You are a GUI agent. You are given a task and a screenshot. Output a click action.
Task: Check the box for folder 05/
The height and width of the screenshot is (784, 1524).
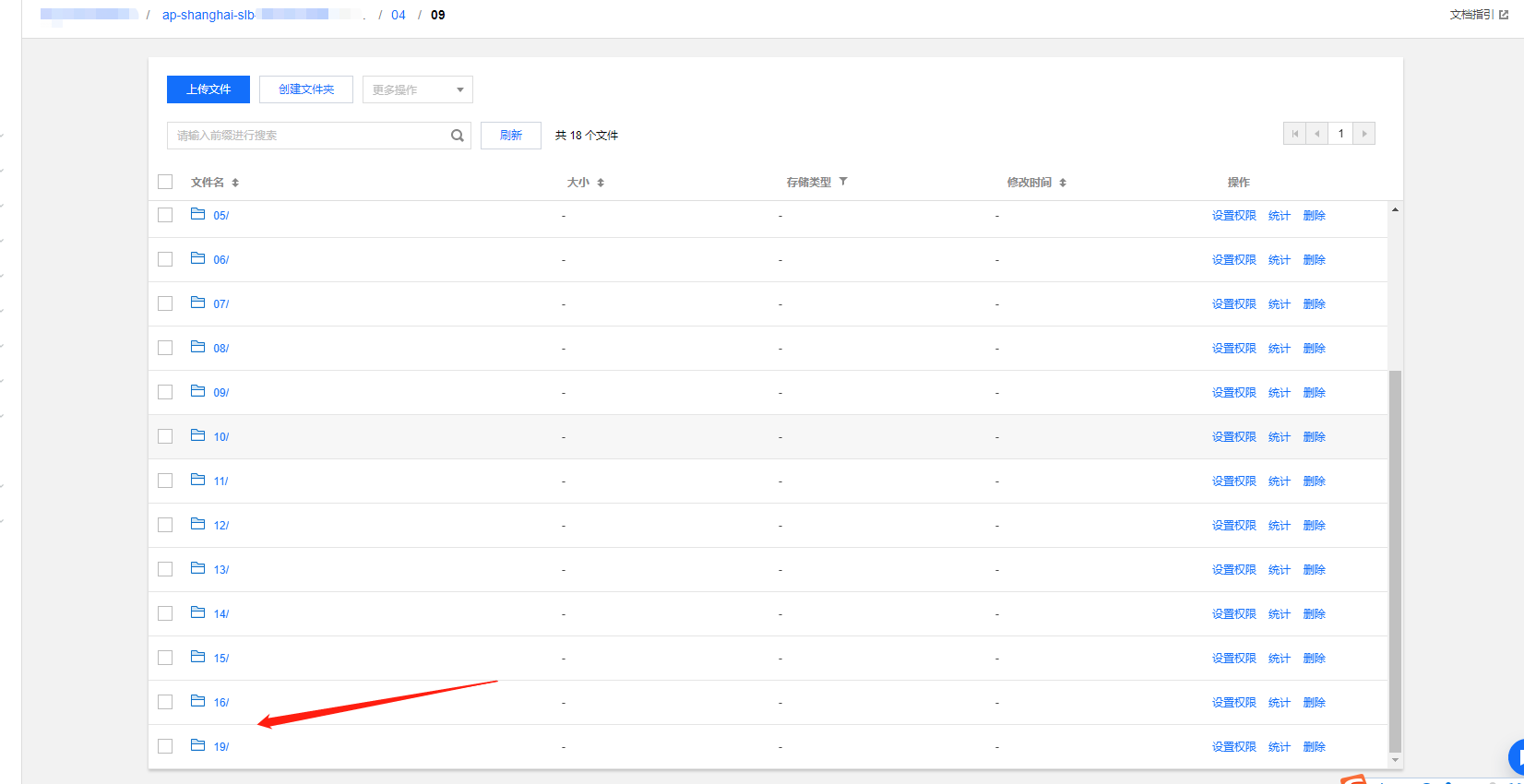(165, 215)
